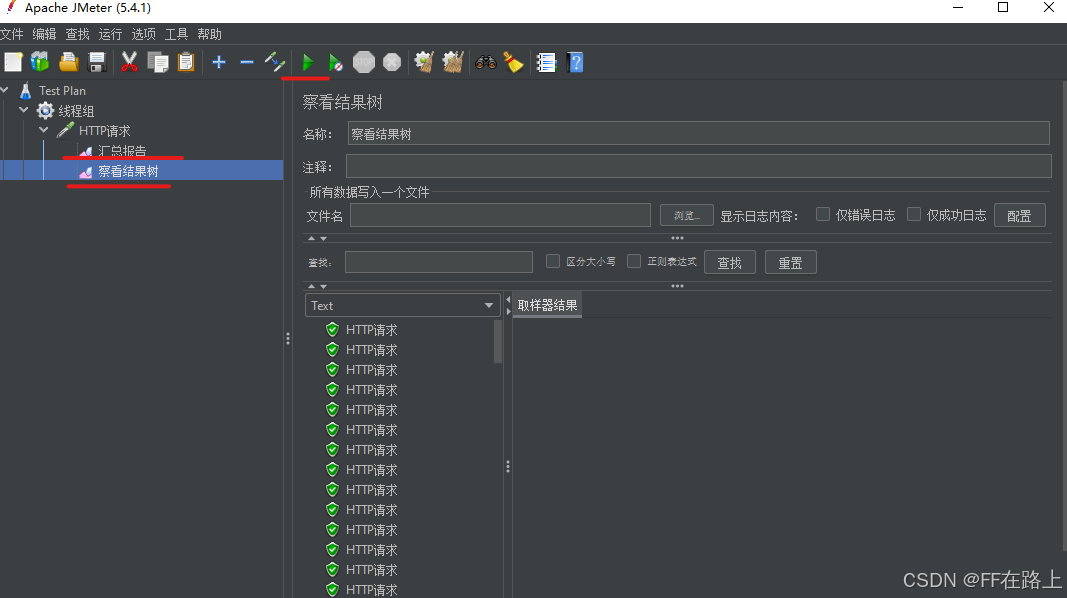Focus the 文件名 input field

point(500,215)
